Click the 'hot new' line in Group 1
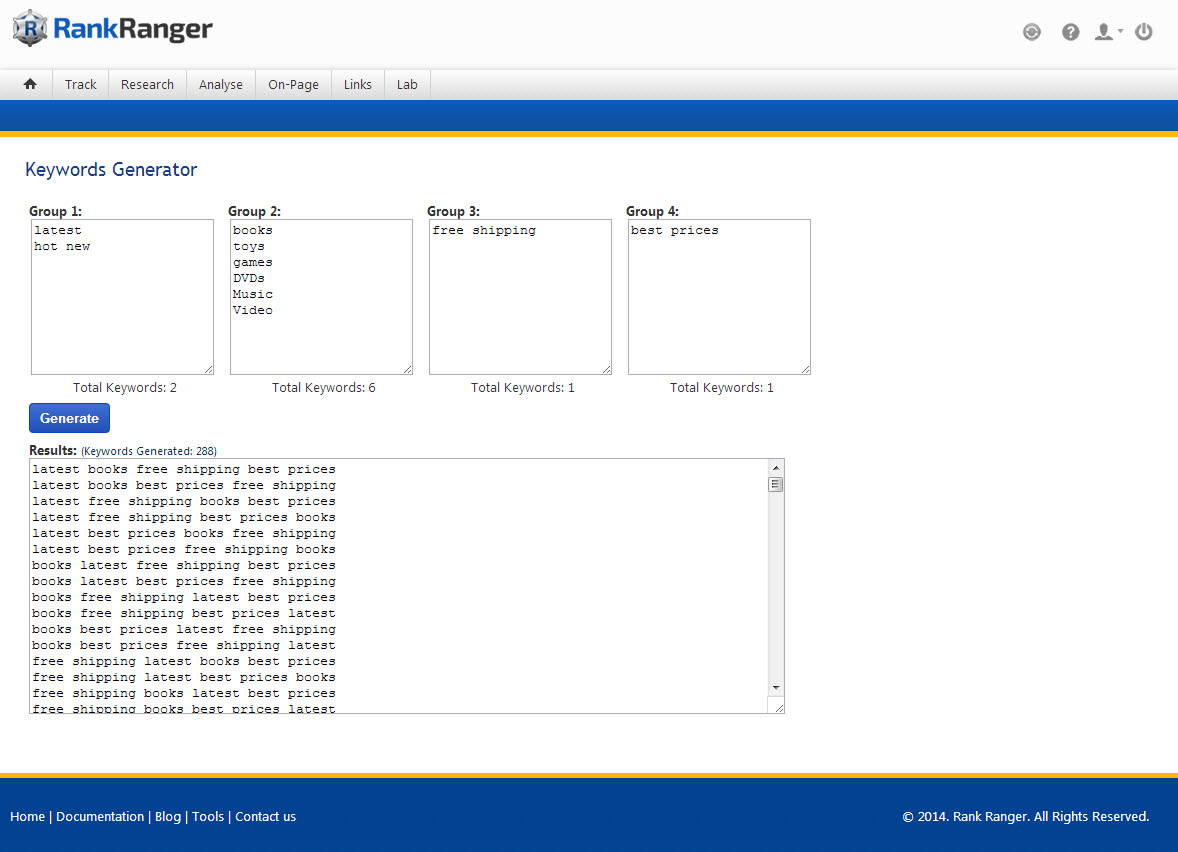 (x=62, y=246)
